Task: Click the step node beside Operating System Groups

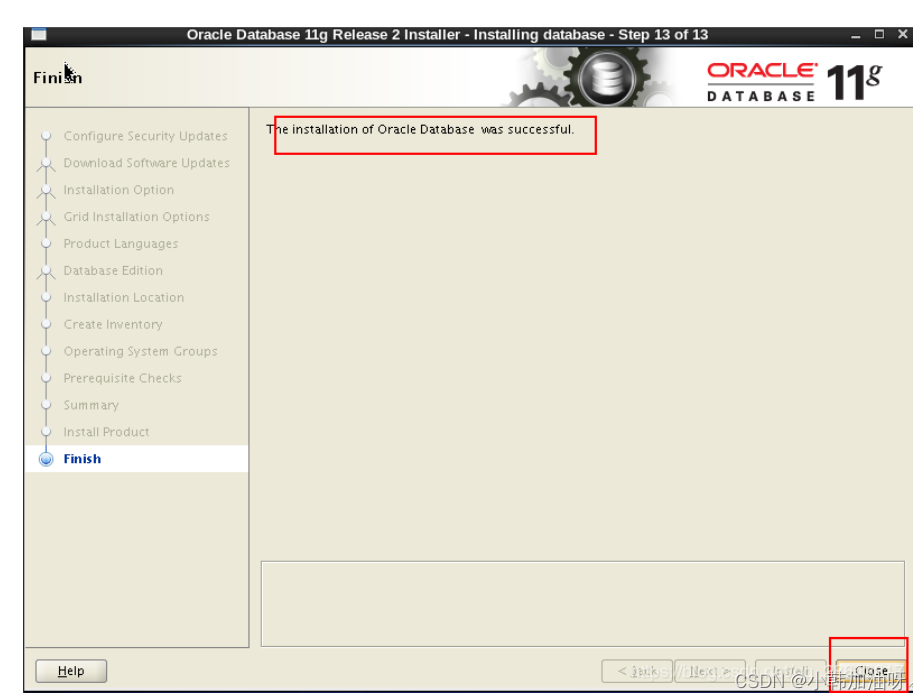Action: [46, 351]
